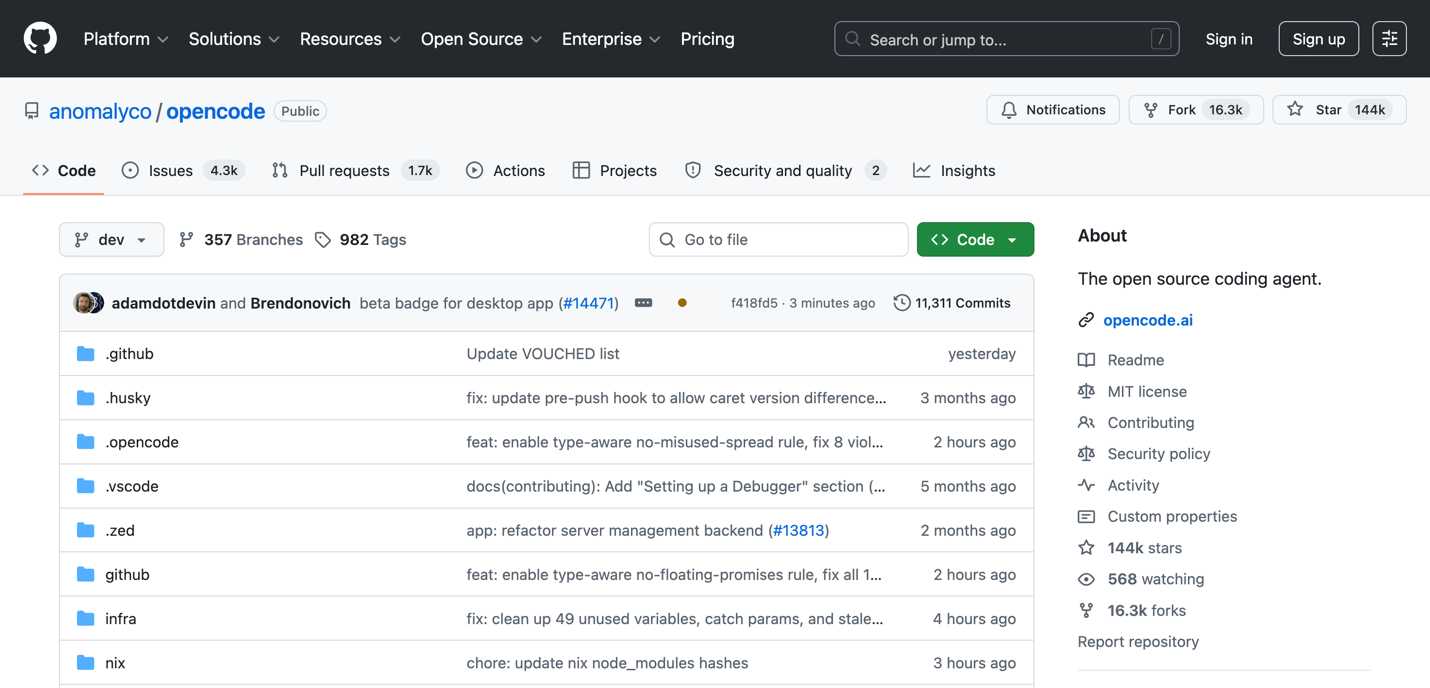Switch to the Issues tab
Viewport: 1430px width, 688px height.
coord(183,170)
